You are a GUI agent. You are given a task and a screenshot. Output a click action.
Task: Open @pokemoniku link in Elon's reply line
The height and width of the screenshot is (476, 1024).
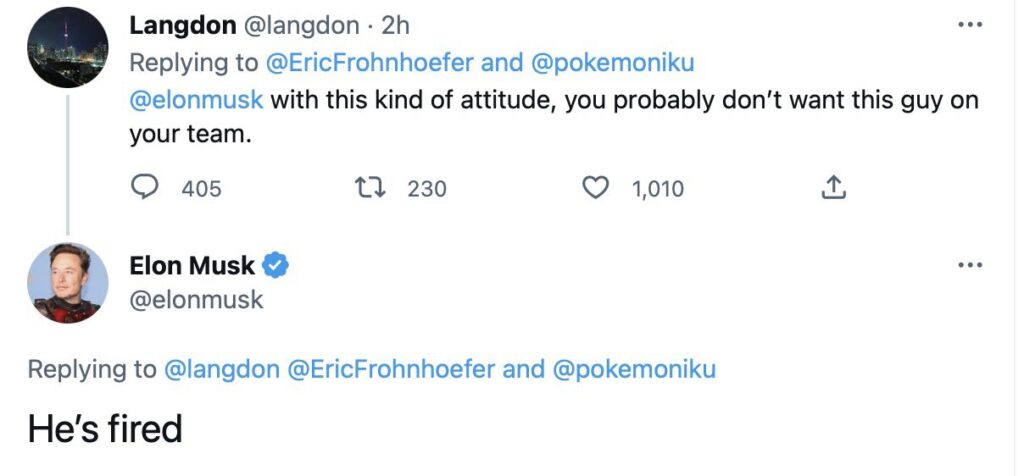[x=633, y=369]
